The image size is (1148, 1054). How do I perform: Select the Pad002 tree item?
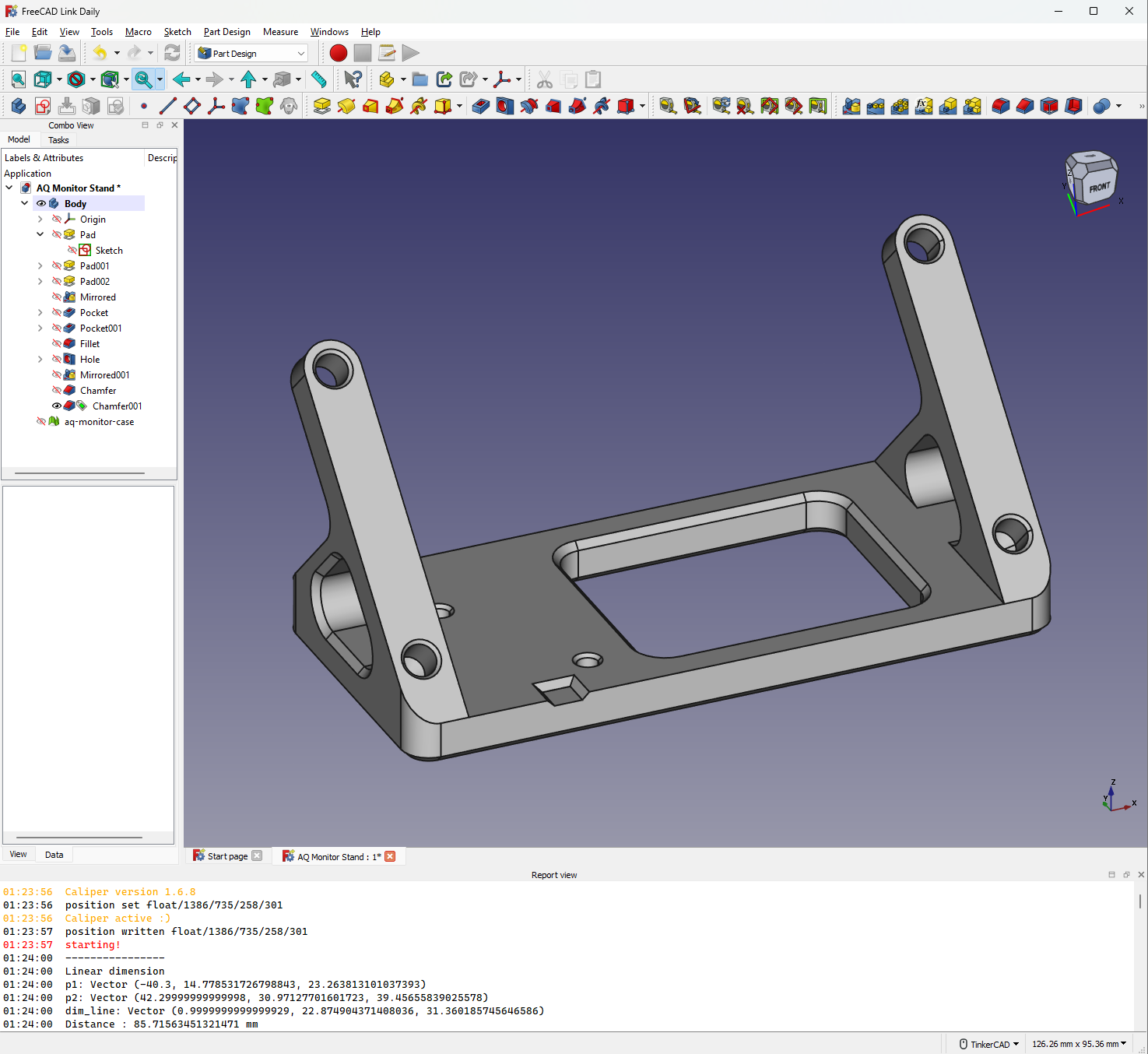pyautogui.click(x=94, y=281)
